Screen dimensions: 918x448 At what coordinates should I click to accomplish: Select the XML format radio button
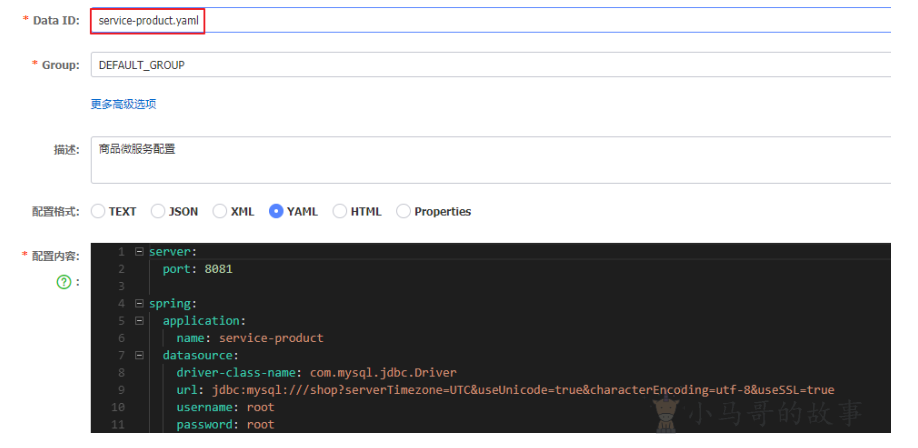point(220,211)
